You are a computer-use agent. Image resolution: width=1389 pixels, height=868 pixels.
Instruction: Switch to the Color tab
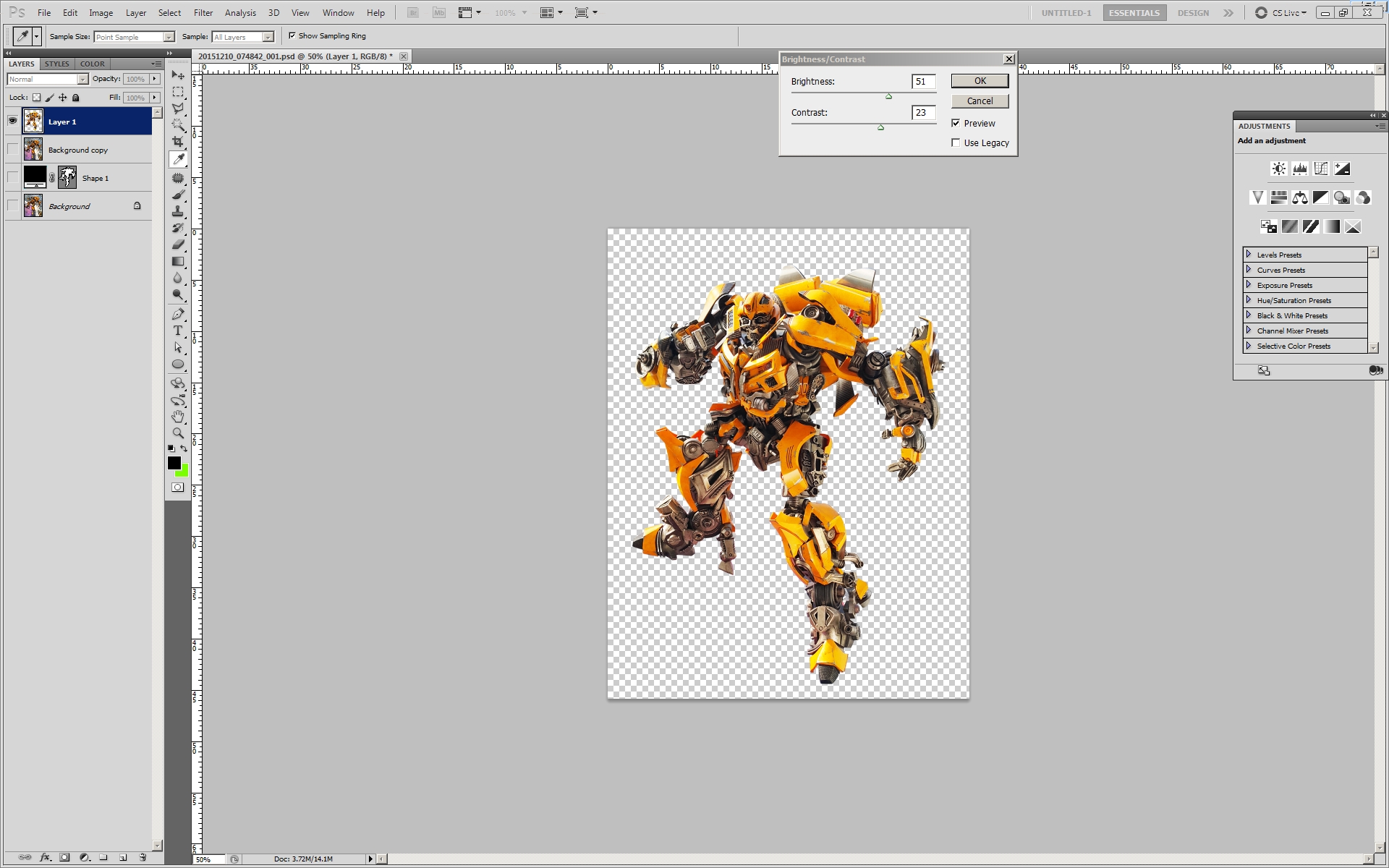pos(93,64)
